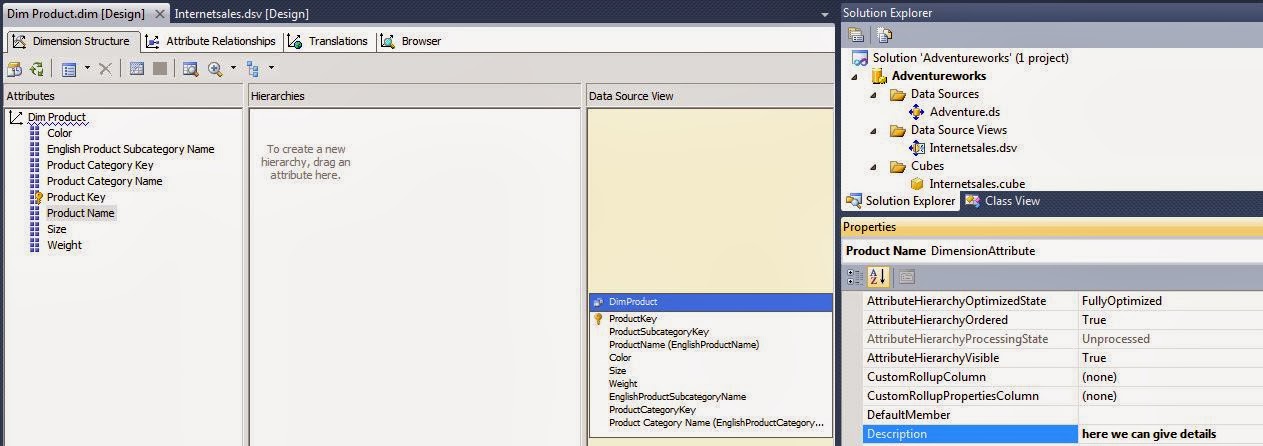The image size is (1263, 446).
Task: Click the Delete X toolbar icon
Action: coord(105,69)
